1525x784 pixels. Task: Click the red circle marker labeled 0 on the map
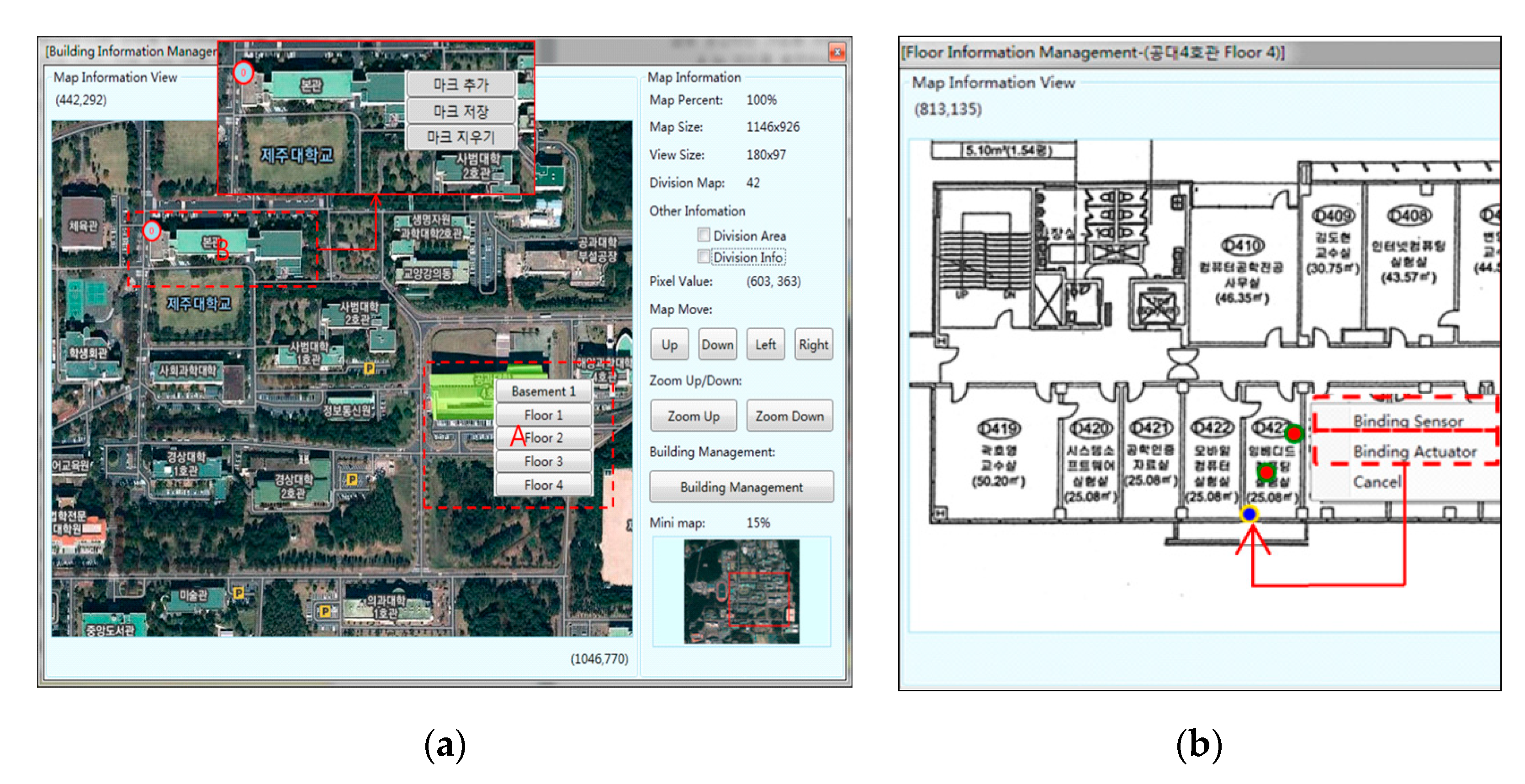(152, 231)
